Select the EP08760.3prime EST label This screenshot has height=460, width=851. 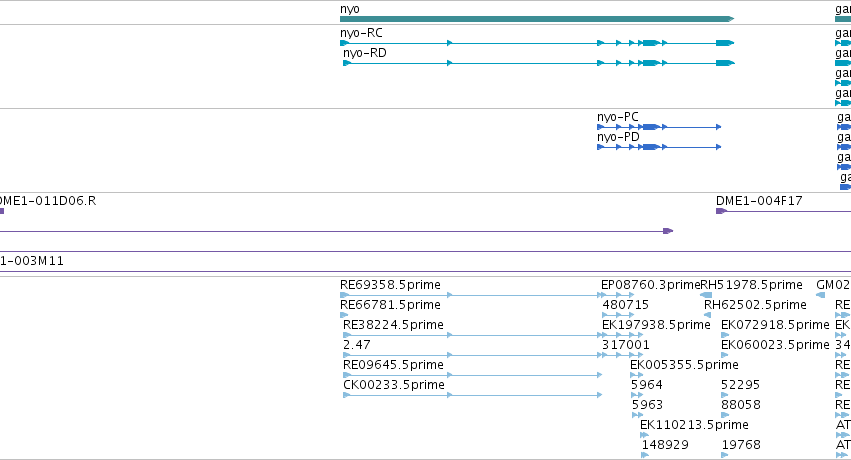650,285
